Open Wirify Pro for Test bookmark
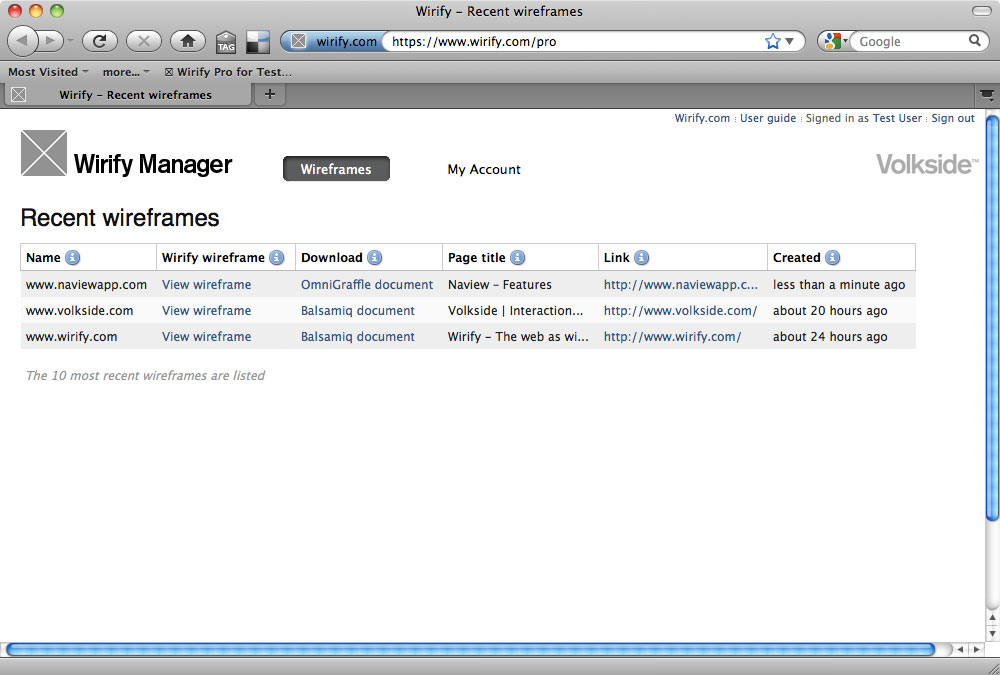 tap(228, 72)
